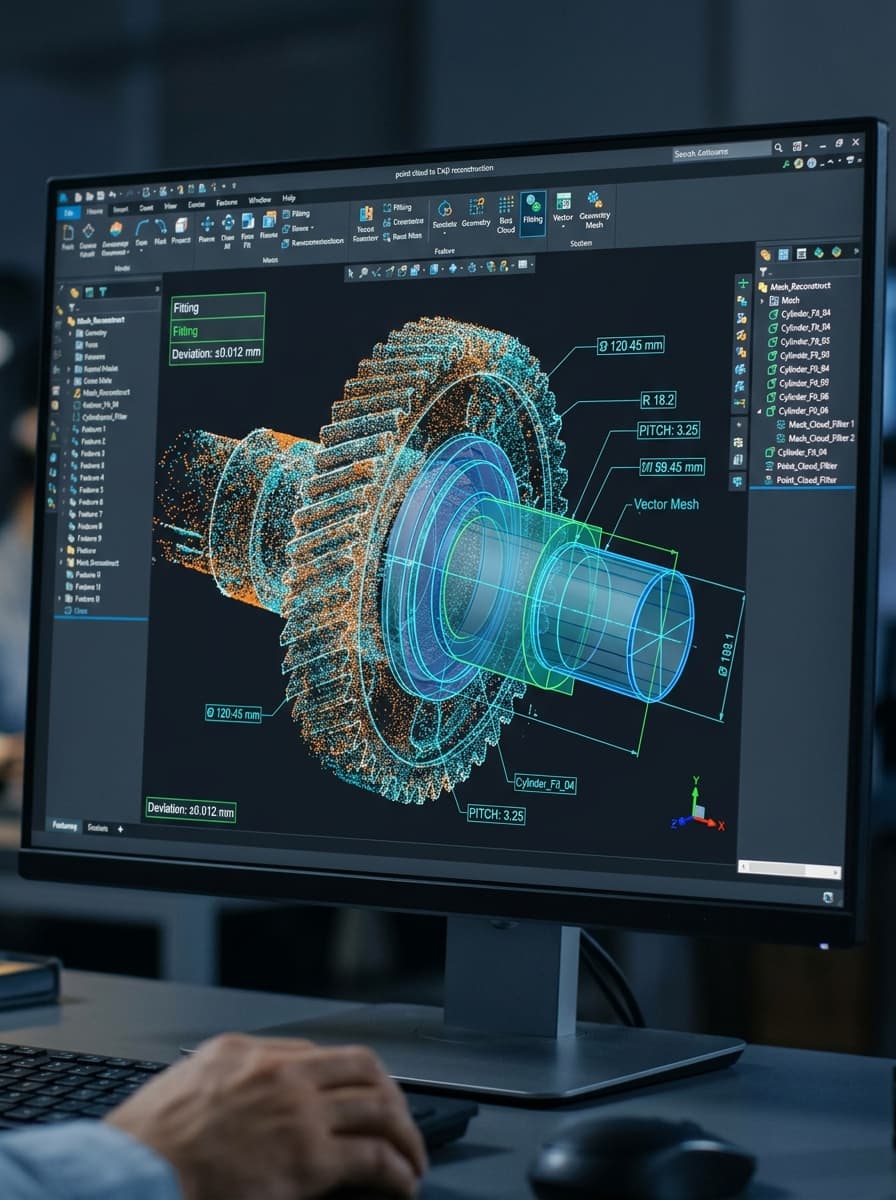The image size is (896, 1200).
Task: Click the orange sphere ribbon icon
Action: 116,229
